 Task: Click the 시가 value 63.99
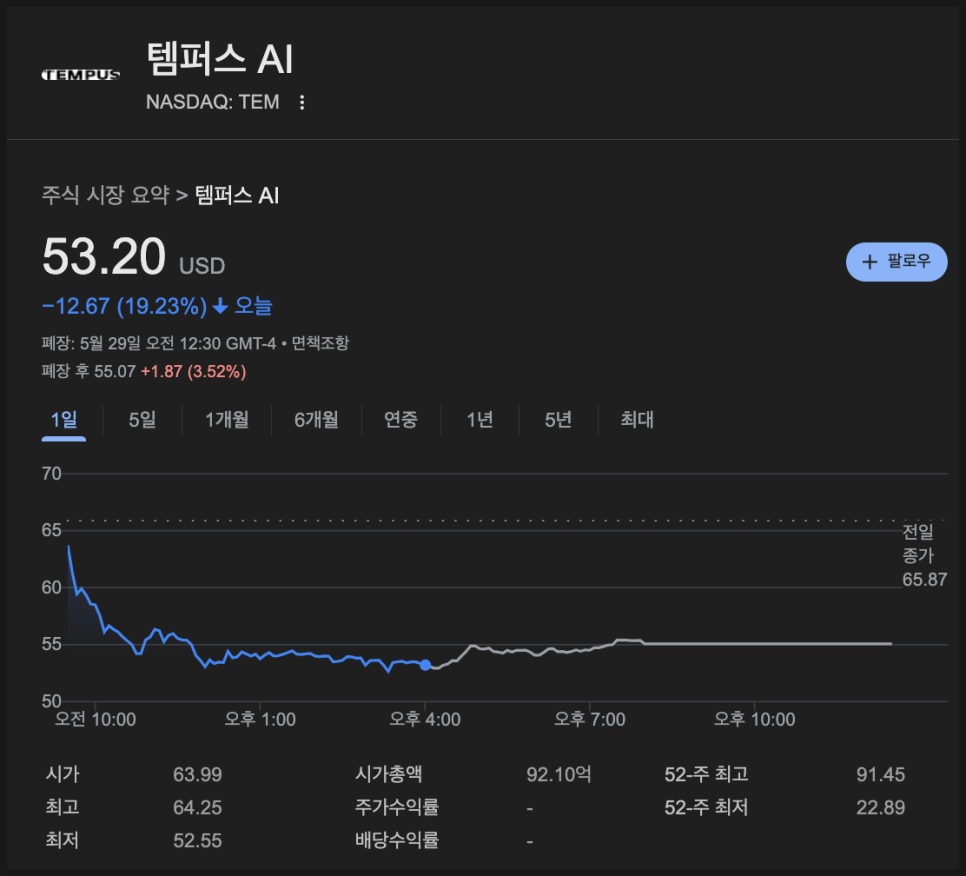(x=197, y=774)
